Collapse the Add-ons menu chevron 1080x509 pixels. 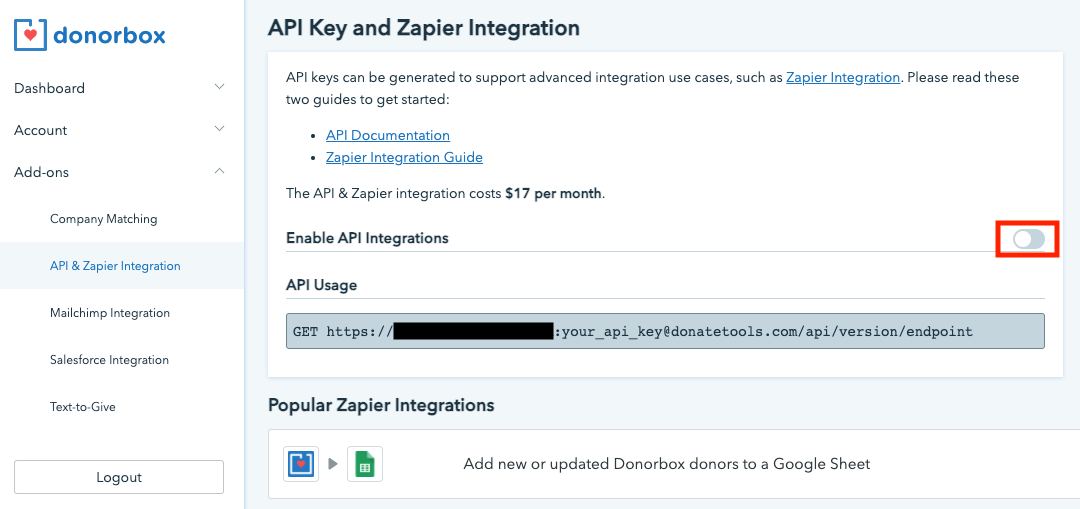click(x=219, y=171)
